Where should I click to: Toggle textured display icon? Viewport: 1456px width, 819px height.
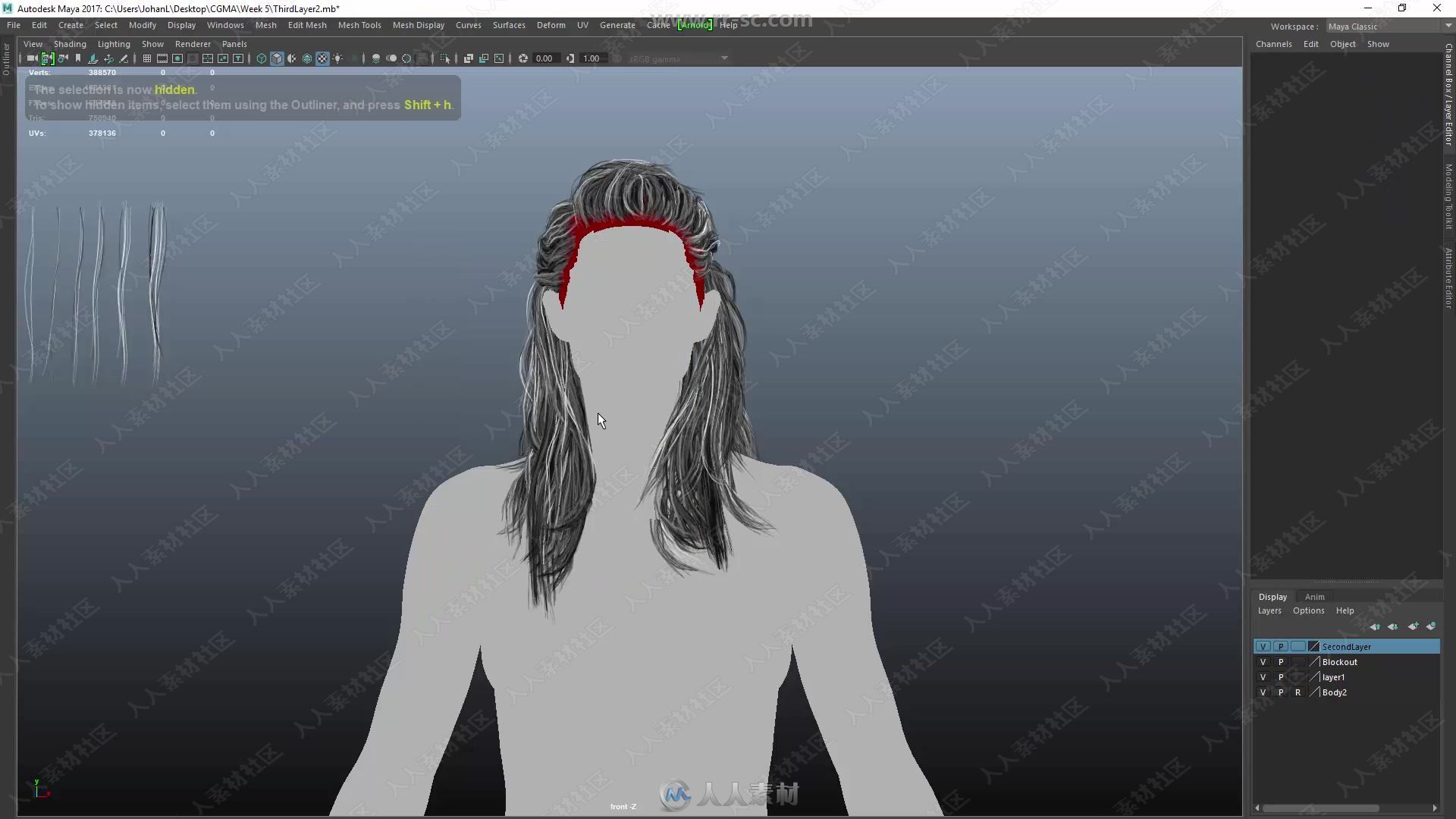coord(322,58)
